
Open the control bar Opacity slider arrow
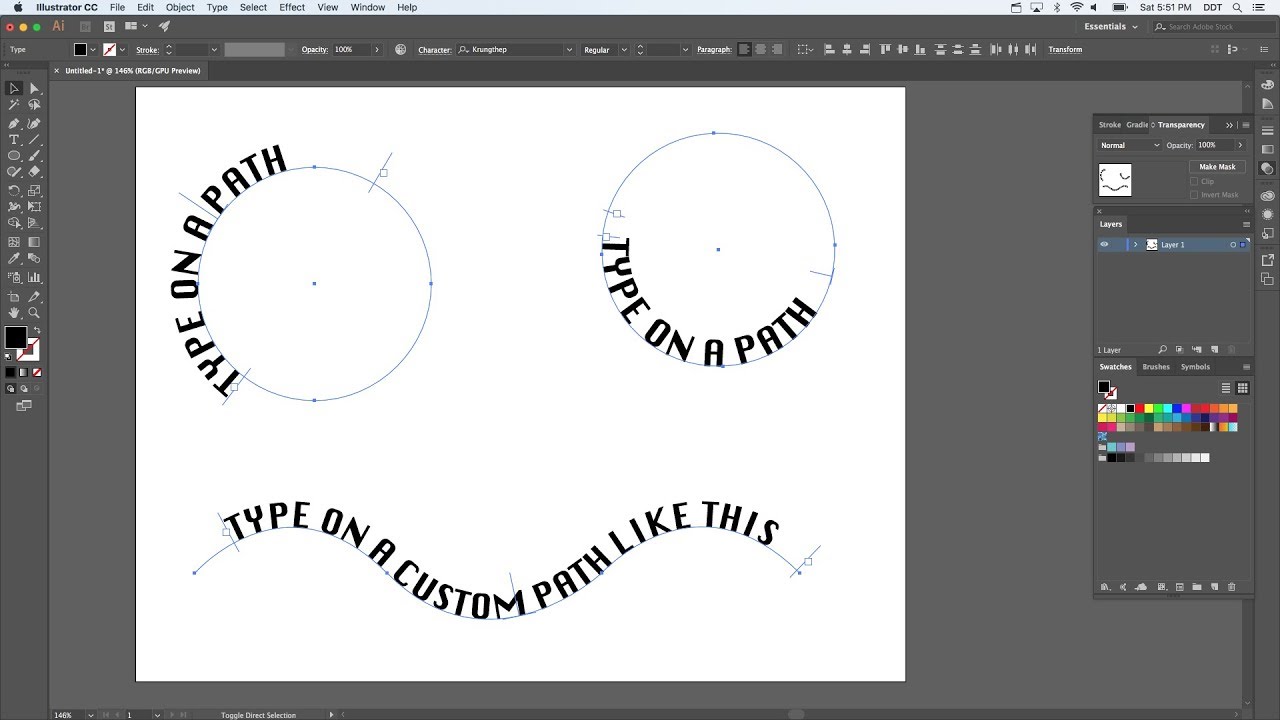377,49
